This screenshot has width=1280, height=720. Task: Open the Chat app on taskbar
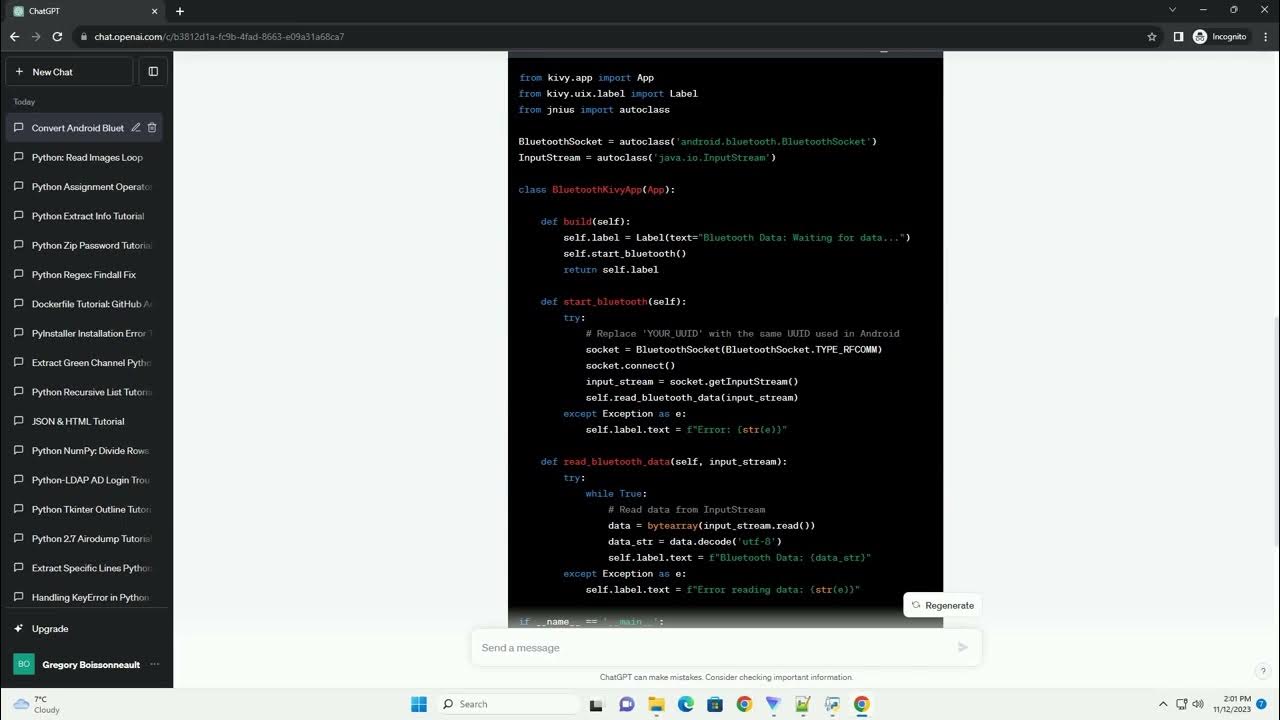[627, 704]
